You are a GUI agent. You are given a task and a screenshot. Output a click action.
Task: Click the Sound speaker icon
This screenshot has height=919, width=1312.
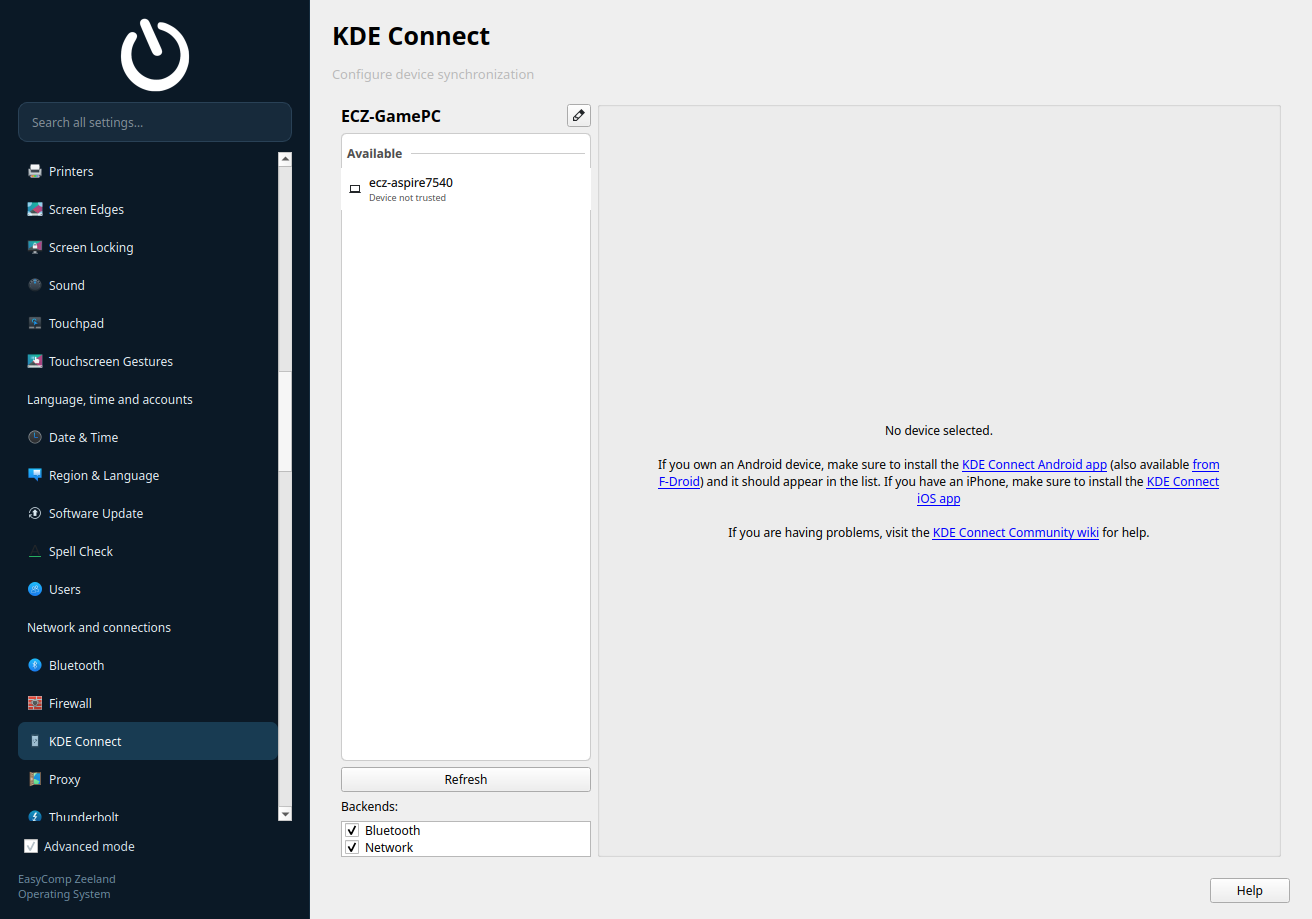tap(35, 285)
